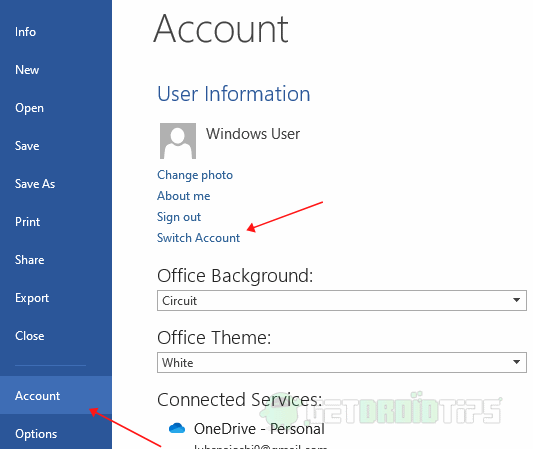Select New in the backstage menu
Viewport: 533px width, 449px height.
click(27, 70)
